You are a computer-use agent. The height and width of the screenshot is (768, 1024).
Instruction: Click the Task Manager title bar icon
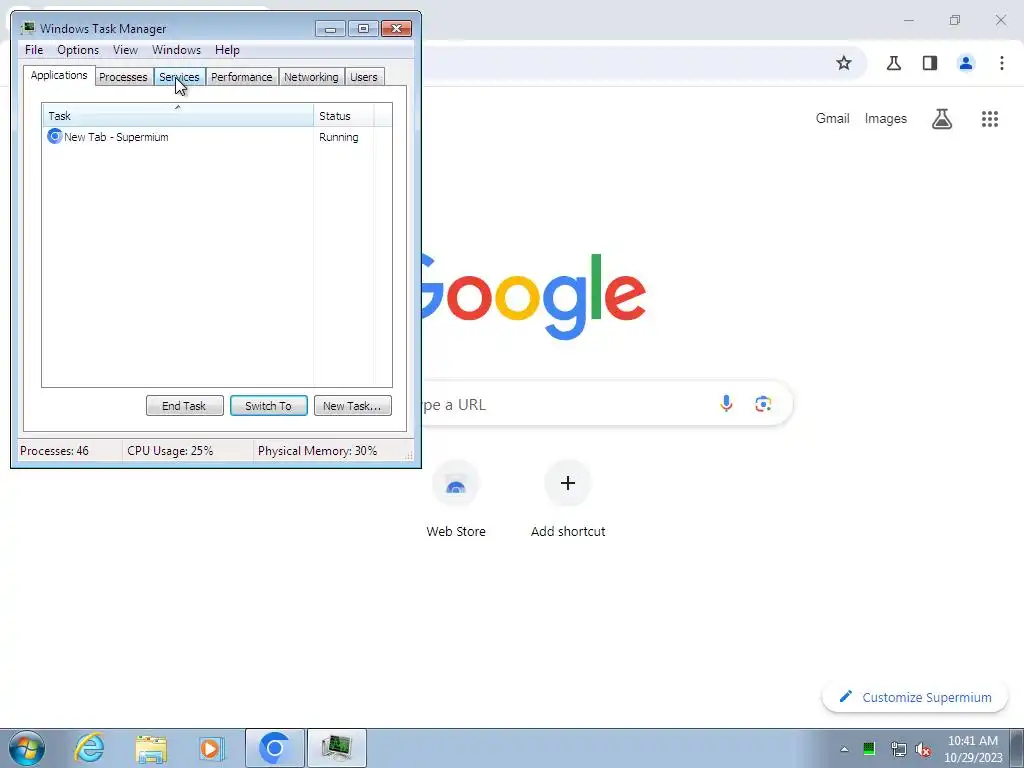click(x=27, y=28)
